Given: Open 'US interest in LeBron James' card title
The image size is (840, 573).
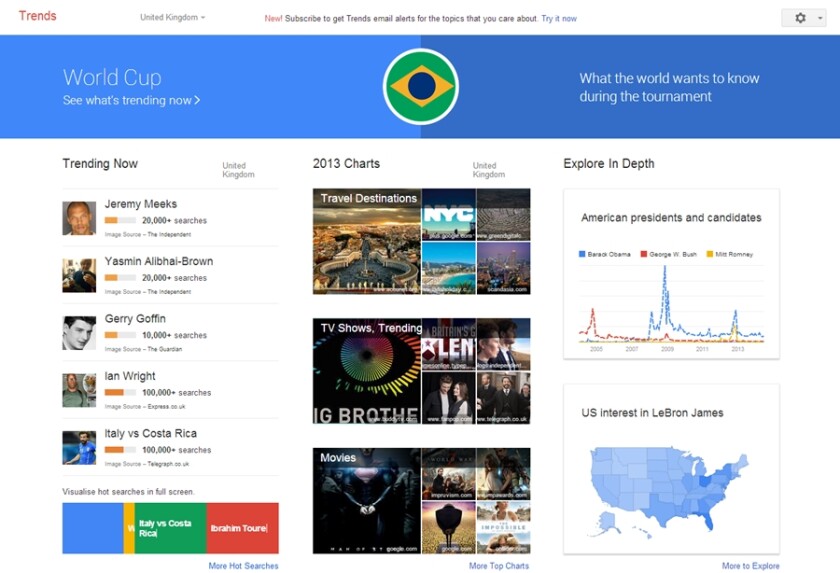Looking at the screenshot, I should (652, 413).
